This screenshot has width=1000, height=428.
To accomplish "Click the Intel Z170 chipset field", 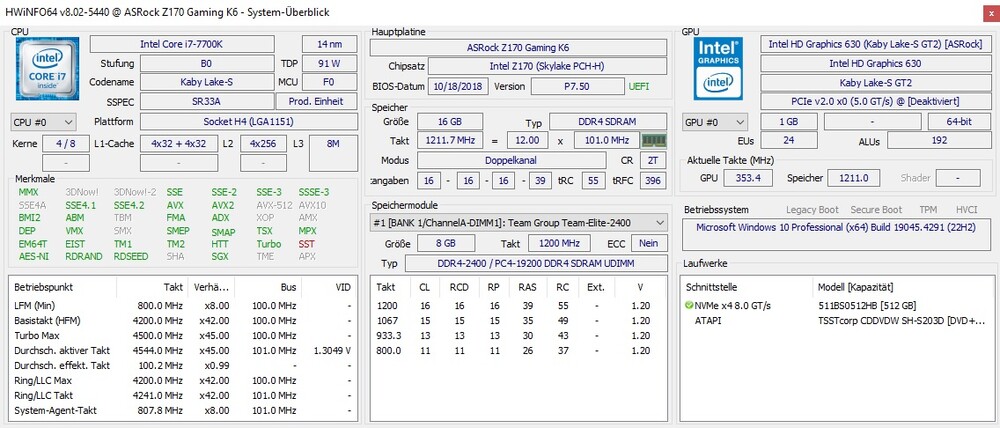I will click(x=547, y=66).
